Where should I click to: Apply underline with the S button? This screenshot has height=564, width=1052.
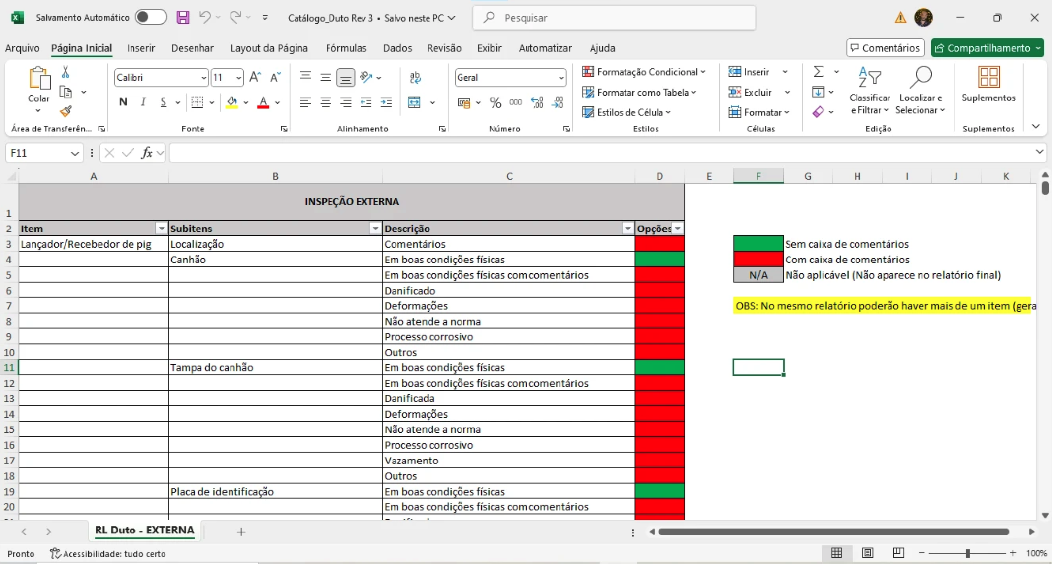click(163, 102)
